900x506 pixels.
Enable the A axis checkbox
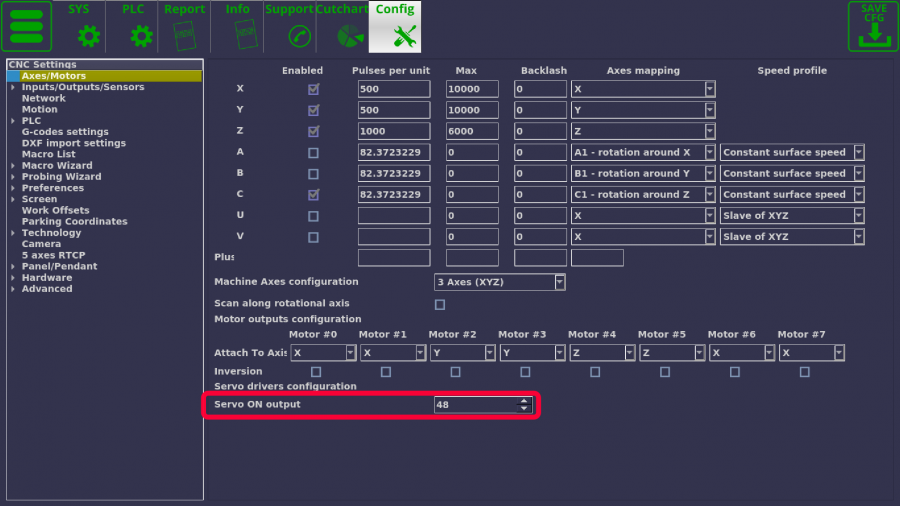314,153
